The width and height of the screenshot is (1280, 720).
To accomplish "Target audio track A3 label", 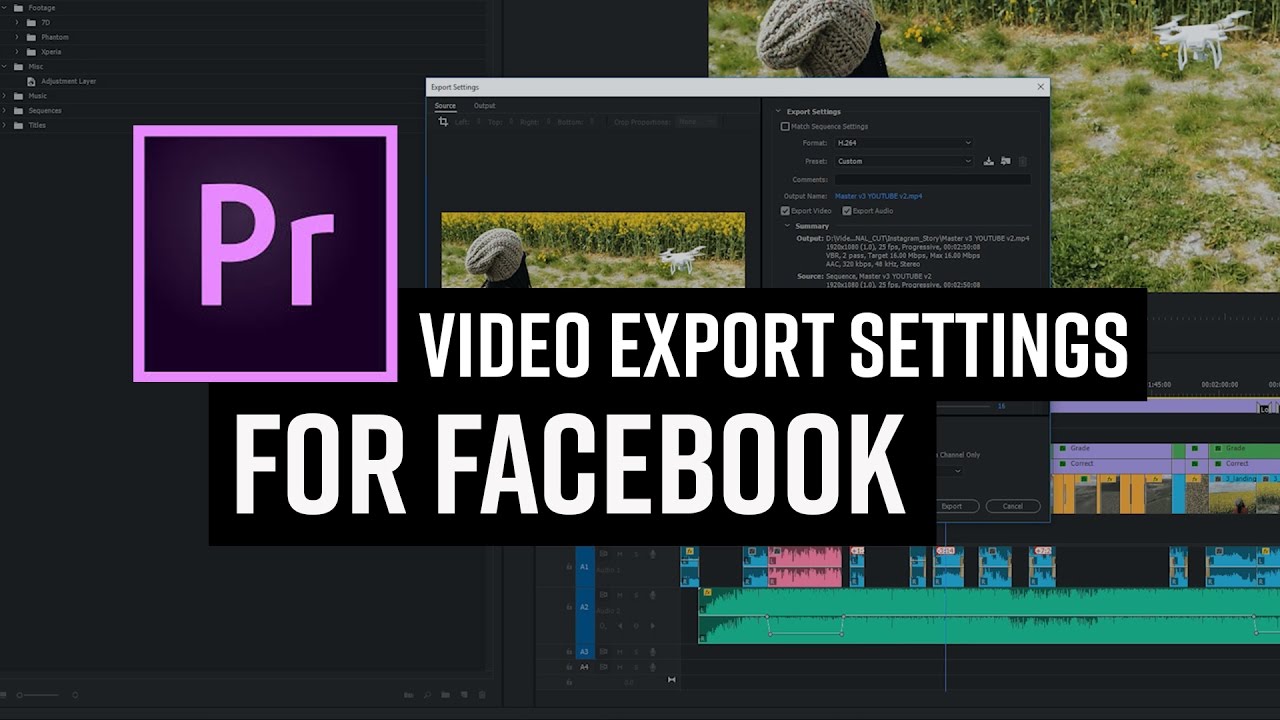I will (x=584, y=652).
